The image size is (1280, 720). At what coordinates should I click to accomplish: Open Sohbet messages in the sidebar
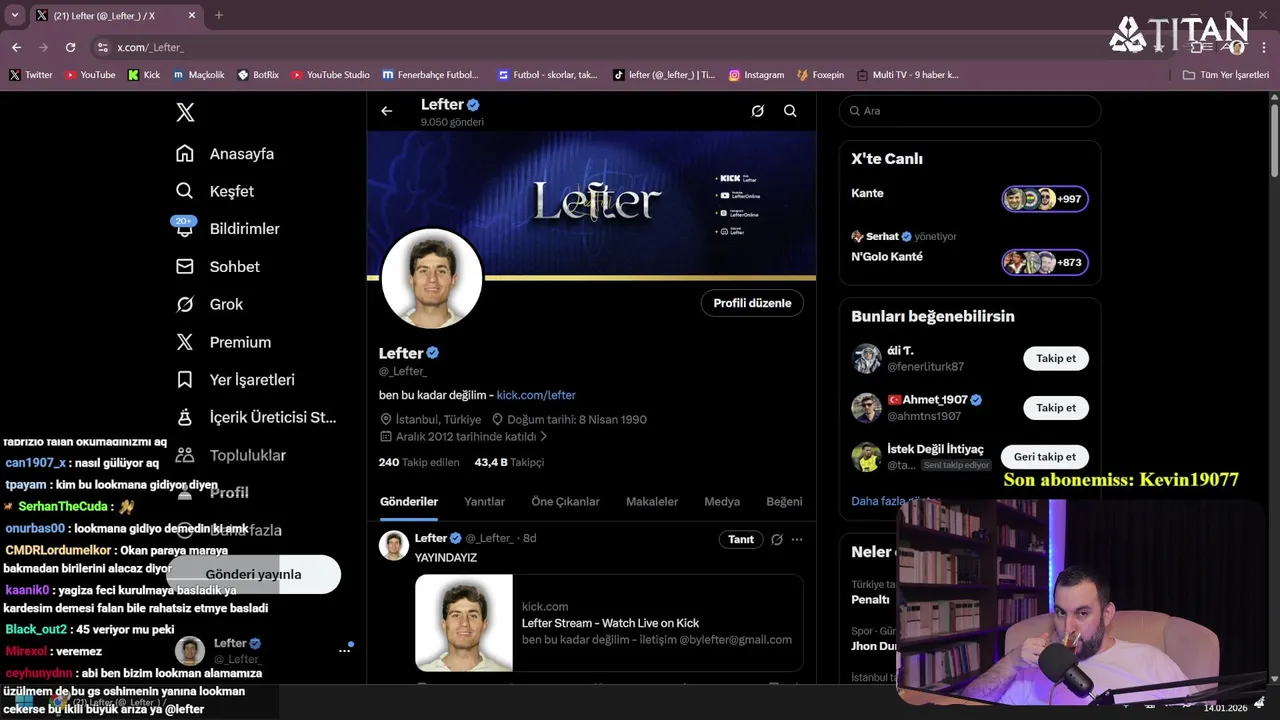pos(217,267)
